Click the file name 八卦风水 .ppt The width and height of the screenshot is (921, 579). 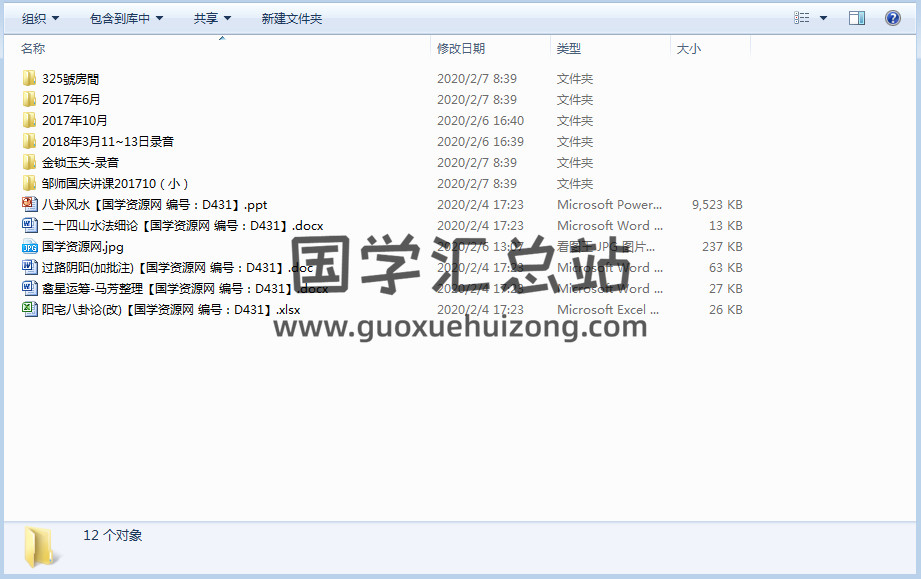154,205
